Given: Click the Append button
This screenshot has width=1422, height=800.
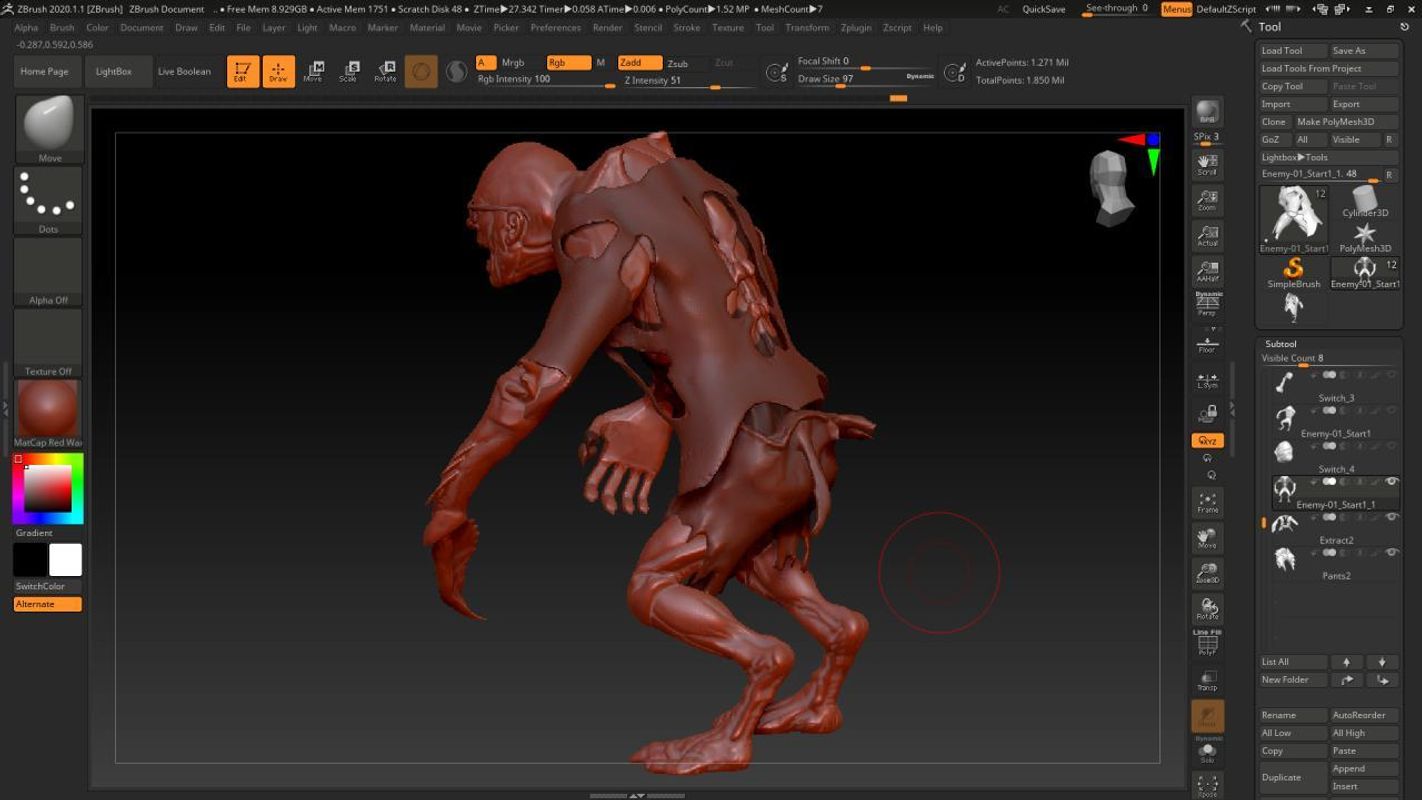Looking at the screenshot, I should pyautogui.click(x=1364, y=768).
